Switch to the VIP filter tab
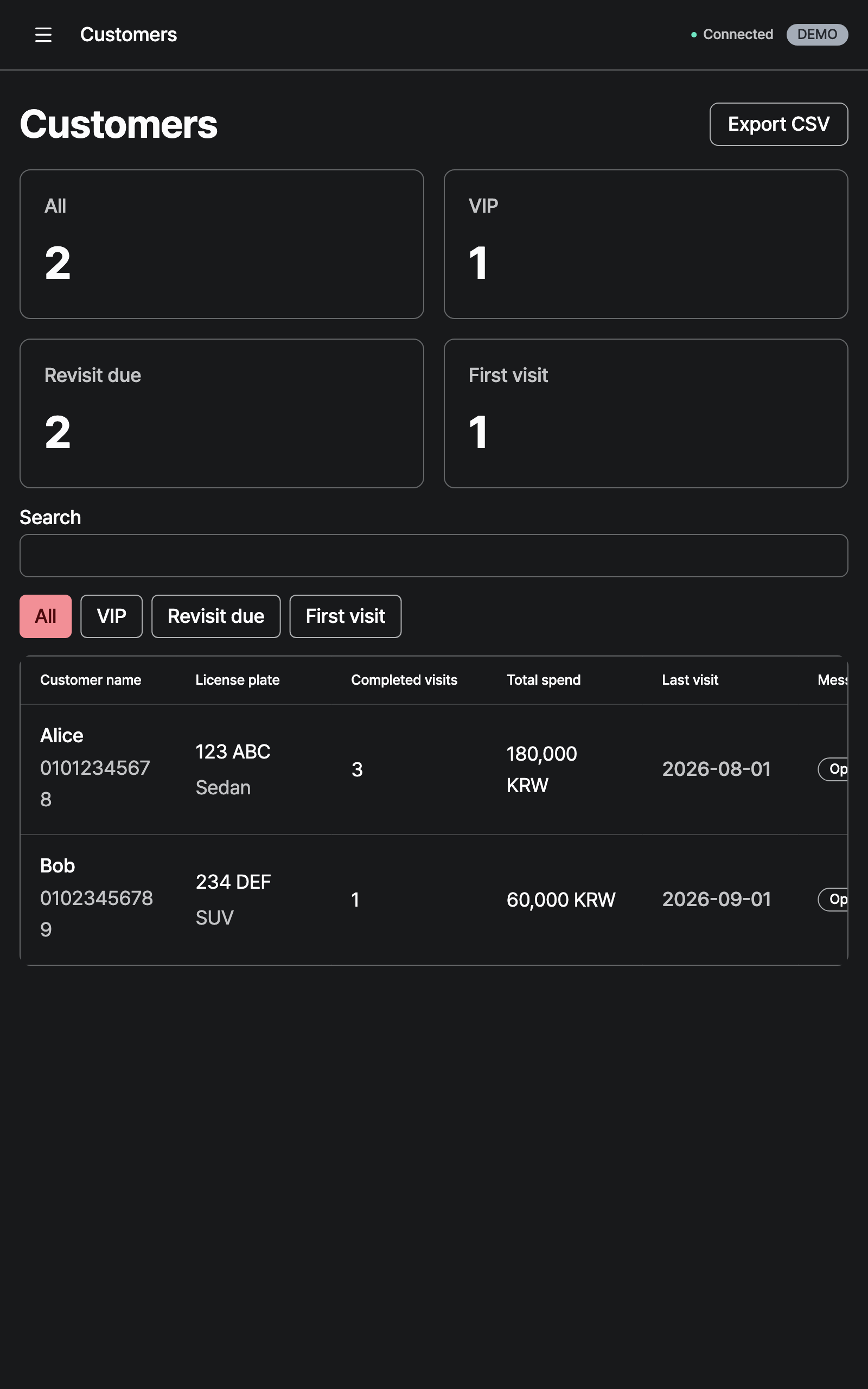This screenshot has width=868, height=1389. 111,616
